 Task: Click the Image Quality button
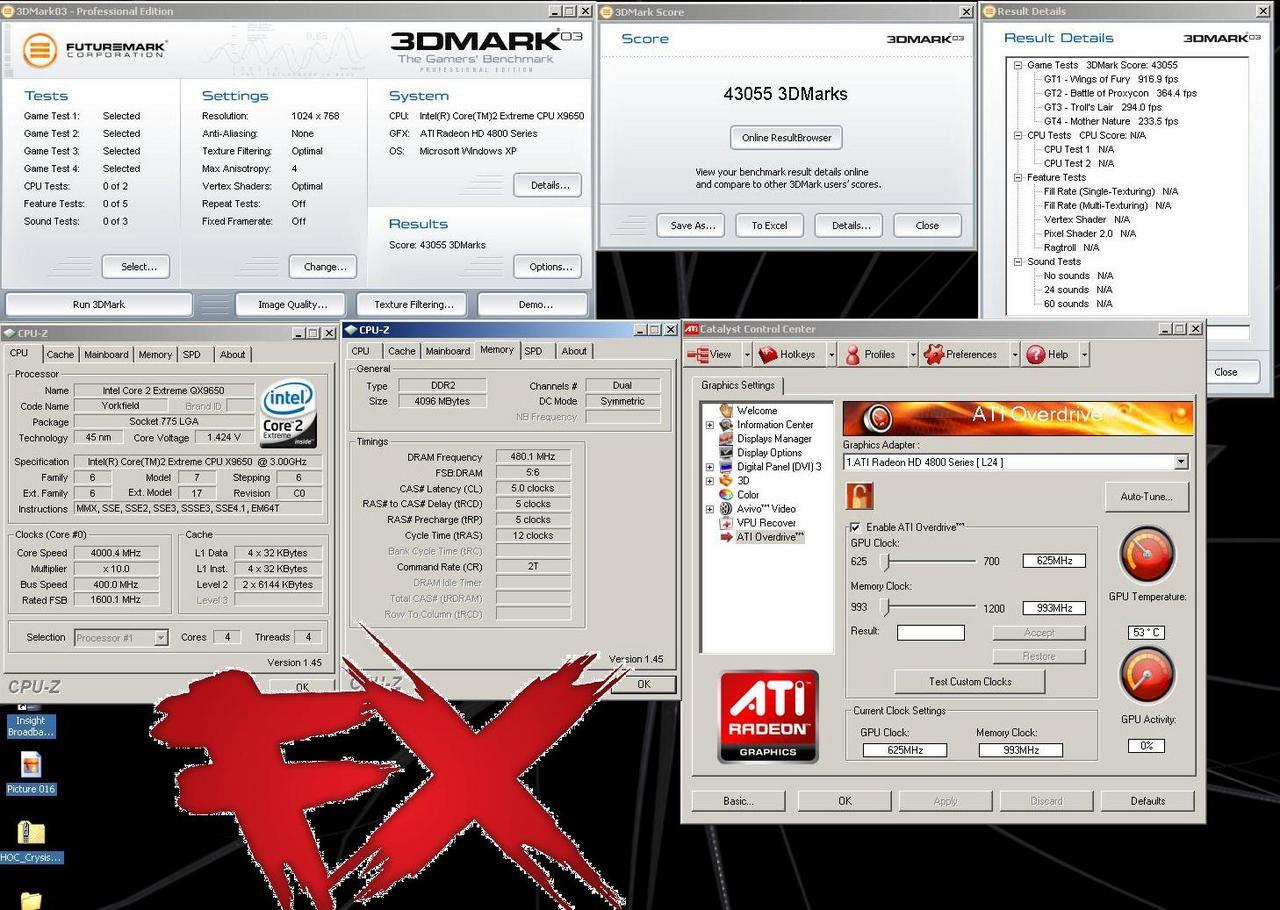pos(291,304)
